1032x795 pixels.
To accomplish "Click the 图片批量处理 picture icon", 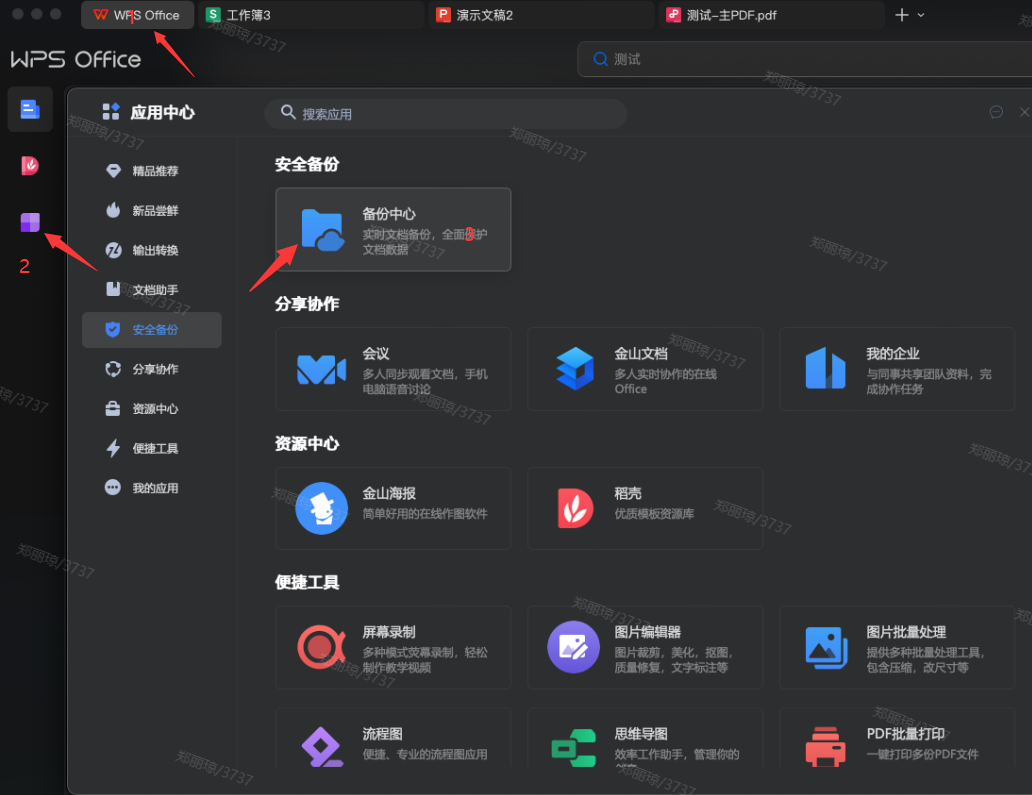I will 826,647.
